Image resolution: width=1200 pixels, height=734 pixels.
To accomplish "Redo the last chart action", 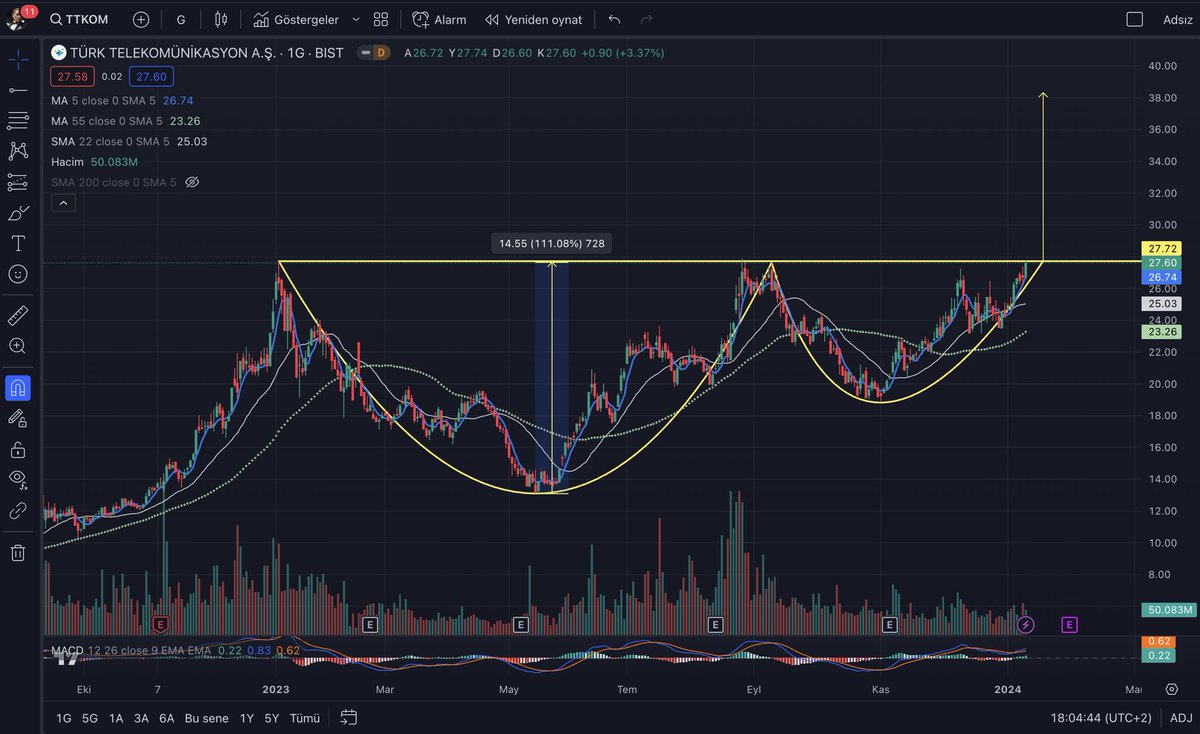I will (x=646, y=19).
